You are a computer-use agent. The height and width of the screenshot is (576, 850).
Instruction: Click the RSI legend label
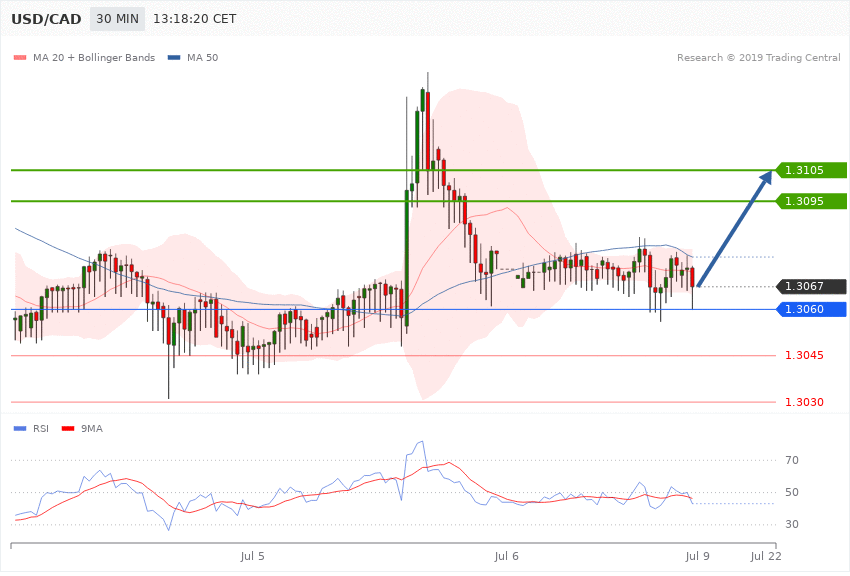pyautogui.click(x=41, y=429)
